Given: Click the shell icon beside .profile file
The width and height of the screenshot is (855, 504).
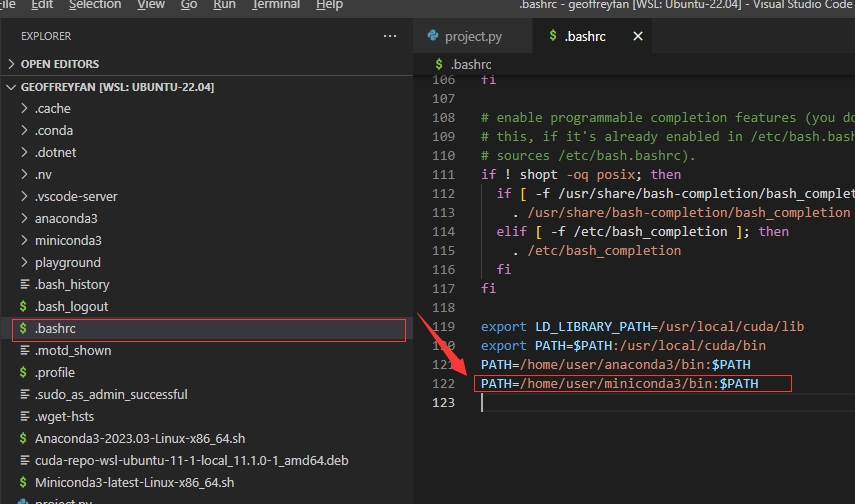Looking at the screenshot, I should click(x=23, y=372).
